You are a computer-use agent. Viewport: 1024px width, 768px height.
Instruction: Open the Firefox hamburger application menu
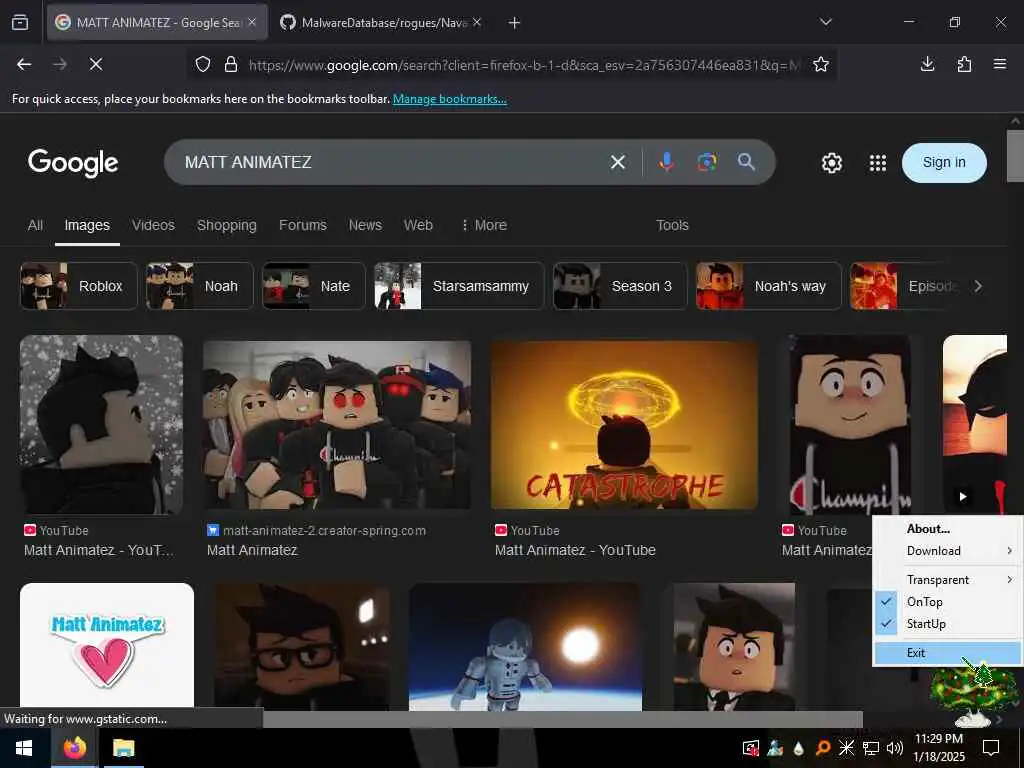click(1000, 64)
